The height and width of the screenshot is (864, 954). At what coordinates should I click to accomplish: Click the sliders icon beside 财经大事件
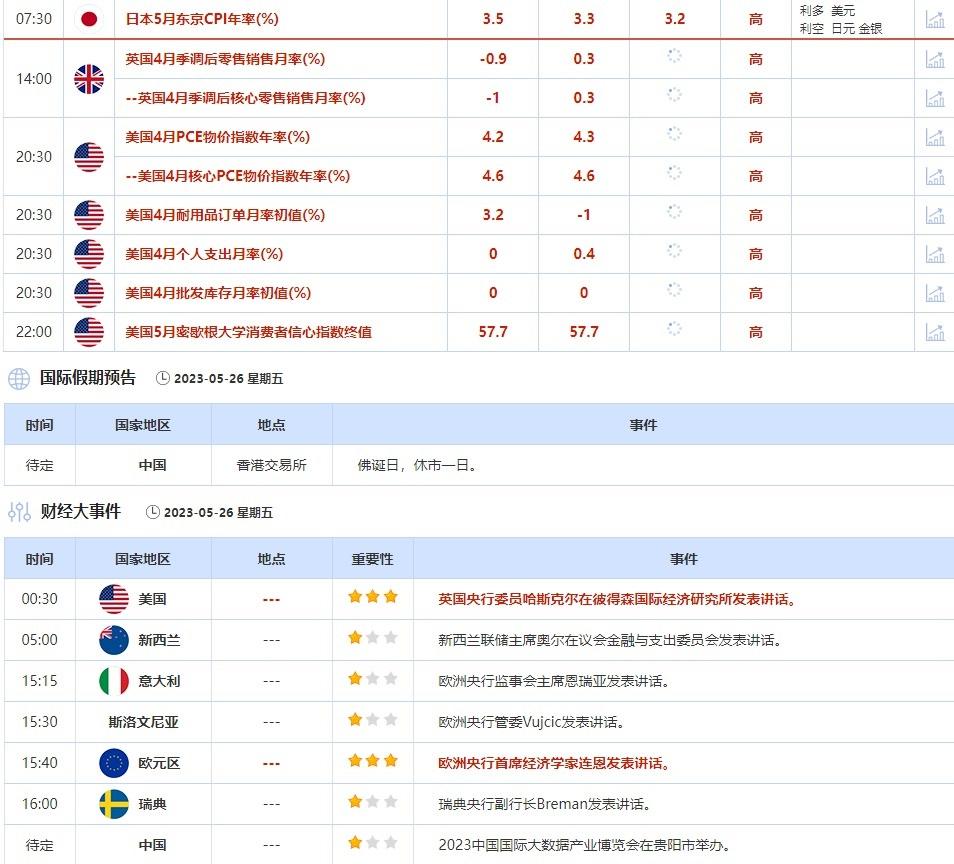coord(19,512)
